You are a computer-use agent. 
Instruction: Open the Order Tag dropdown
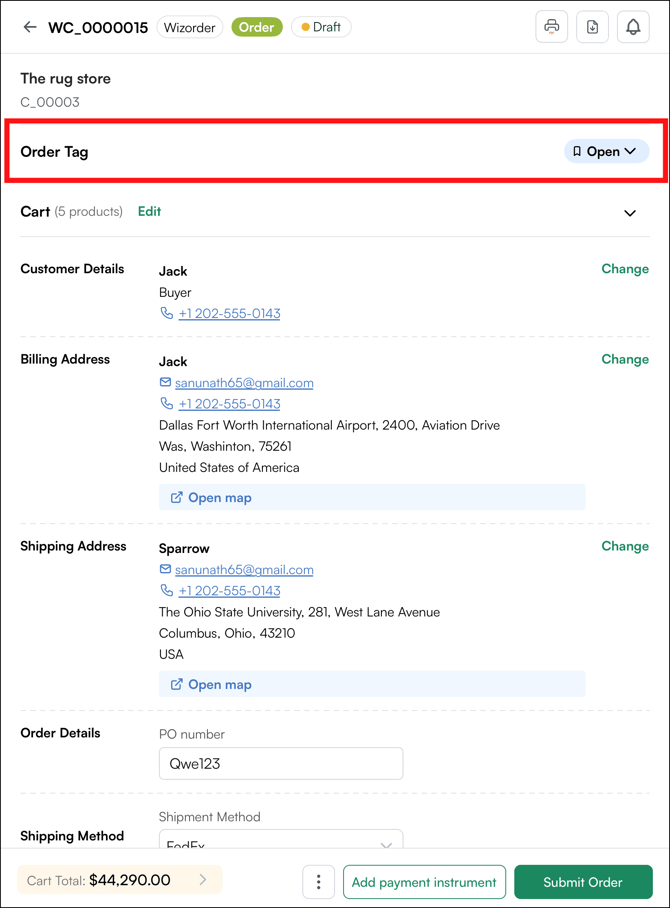tap(606, 152)
